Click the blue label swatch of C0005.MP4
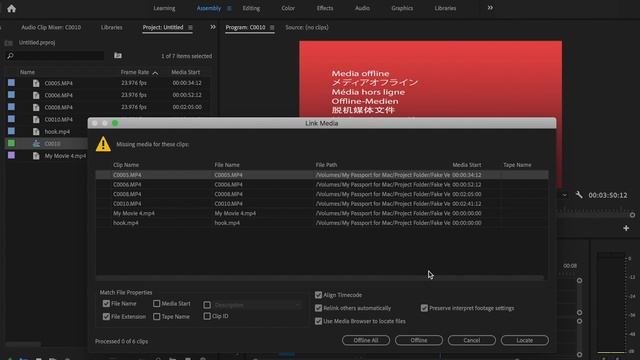640x360 pixels. pyautogui.click(x=11, y=82)
